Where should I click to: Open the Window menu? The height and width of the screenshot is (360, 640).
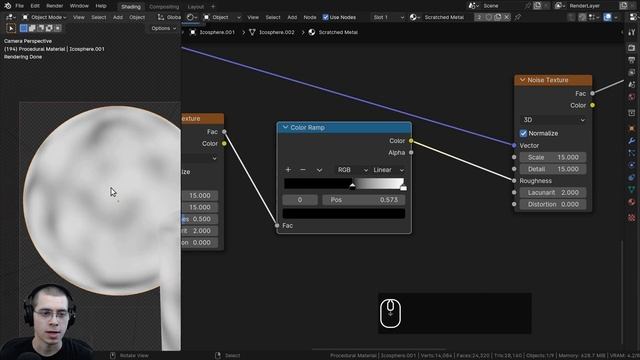click(79, 6)
